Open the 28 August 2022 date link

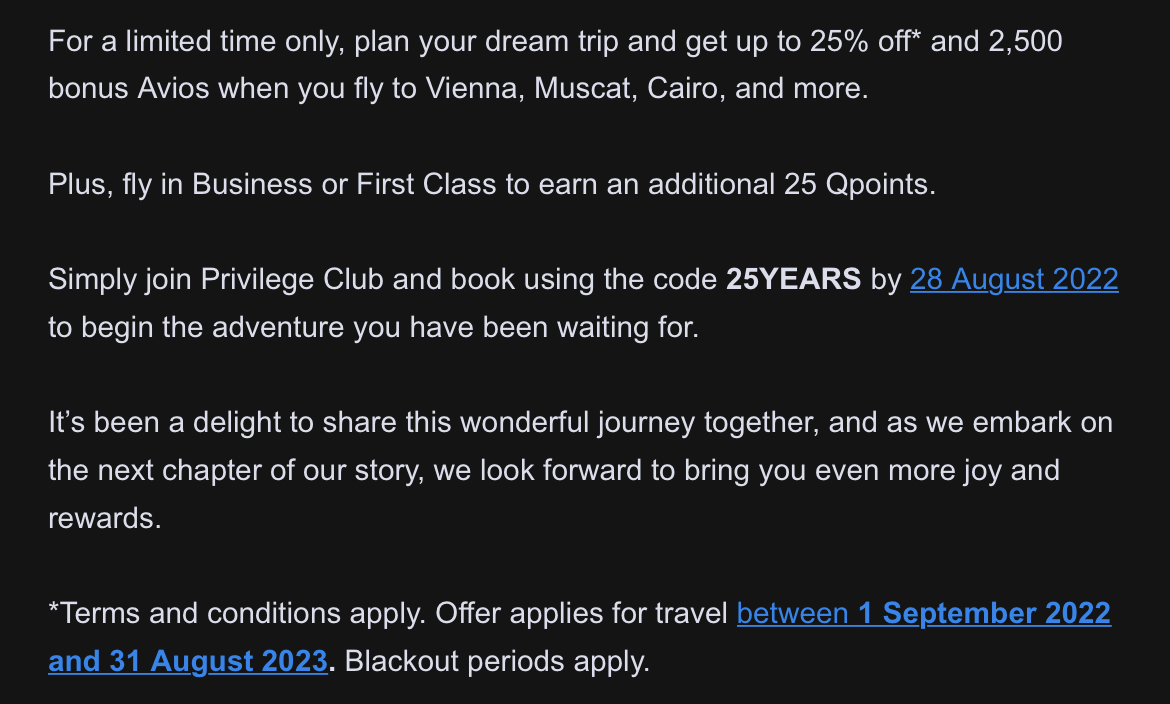pyautogui.click(x=1014, y=280)
